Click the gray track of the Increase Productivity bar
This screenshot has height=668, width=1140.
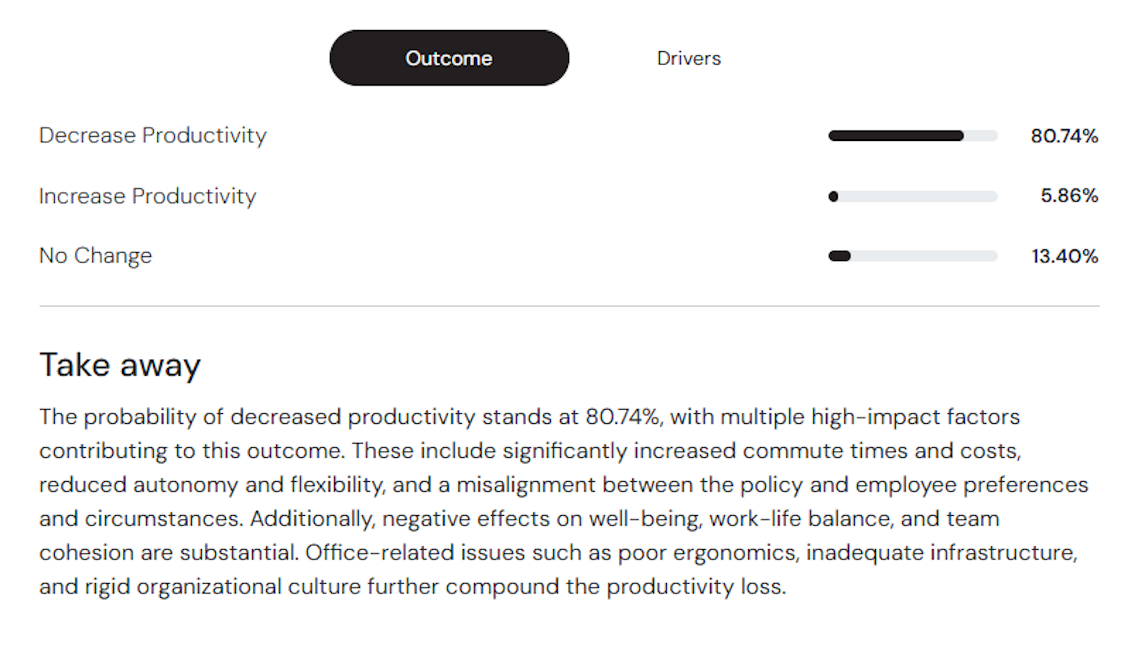click(x=917, y=197)
